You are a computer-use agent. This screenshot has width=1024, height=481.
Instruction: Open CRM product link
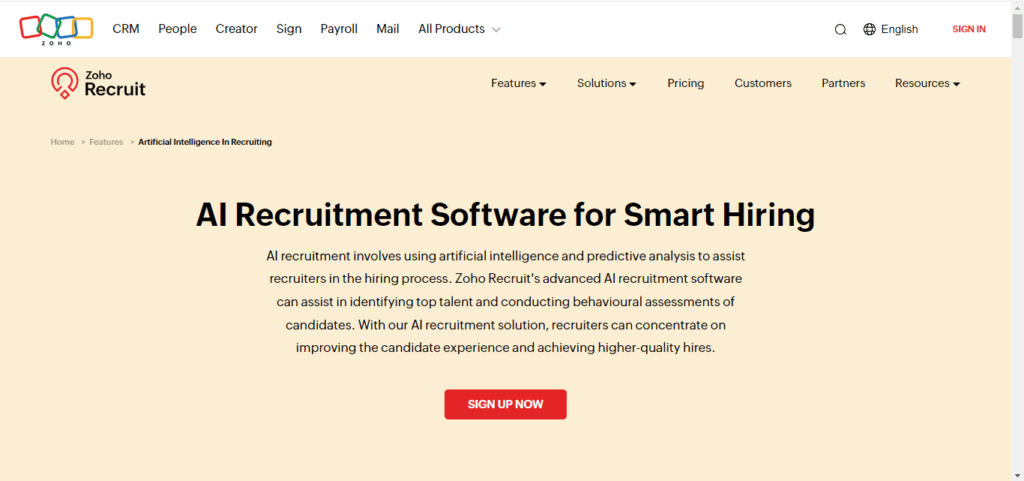tap(126, 29)
